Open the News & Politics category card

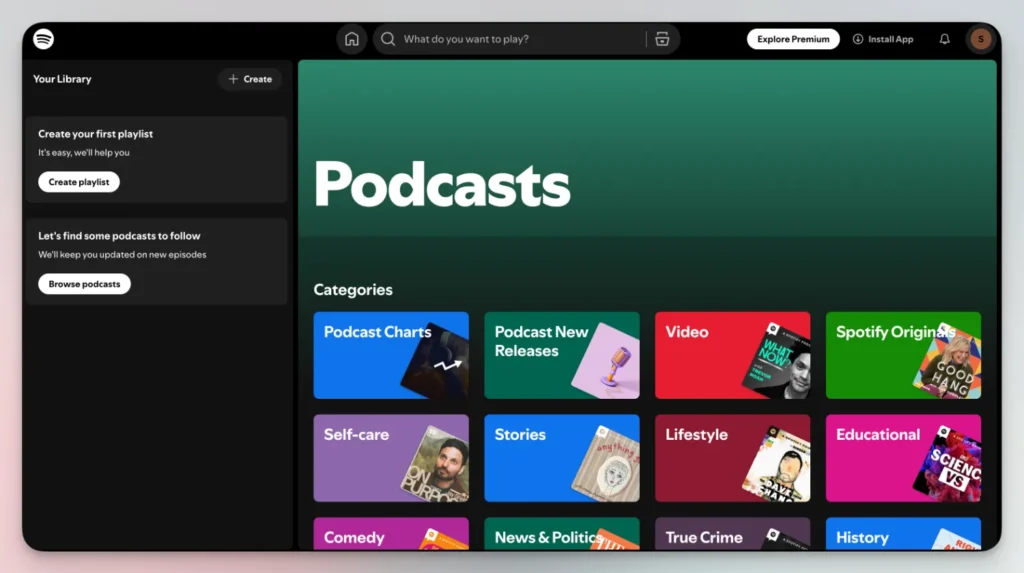coord(562,534)
